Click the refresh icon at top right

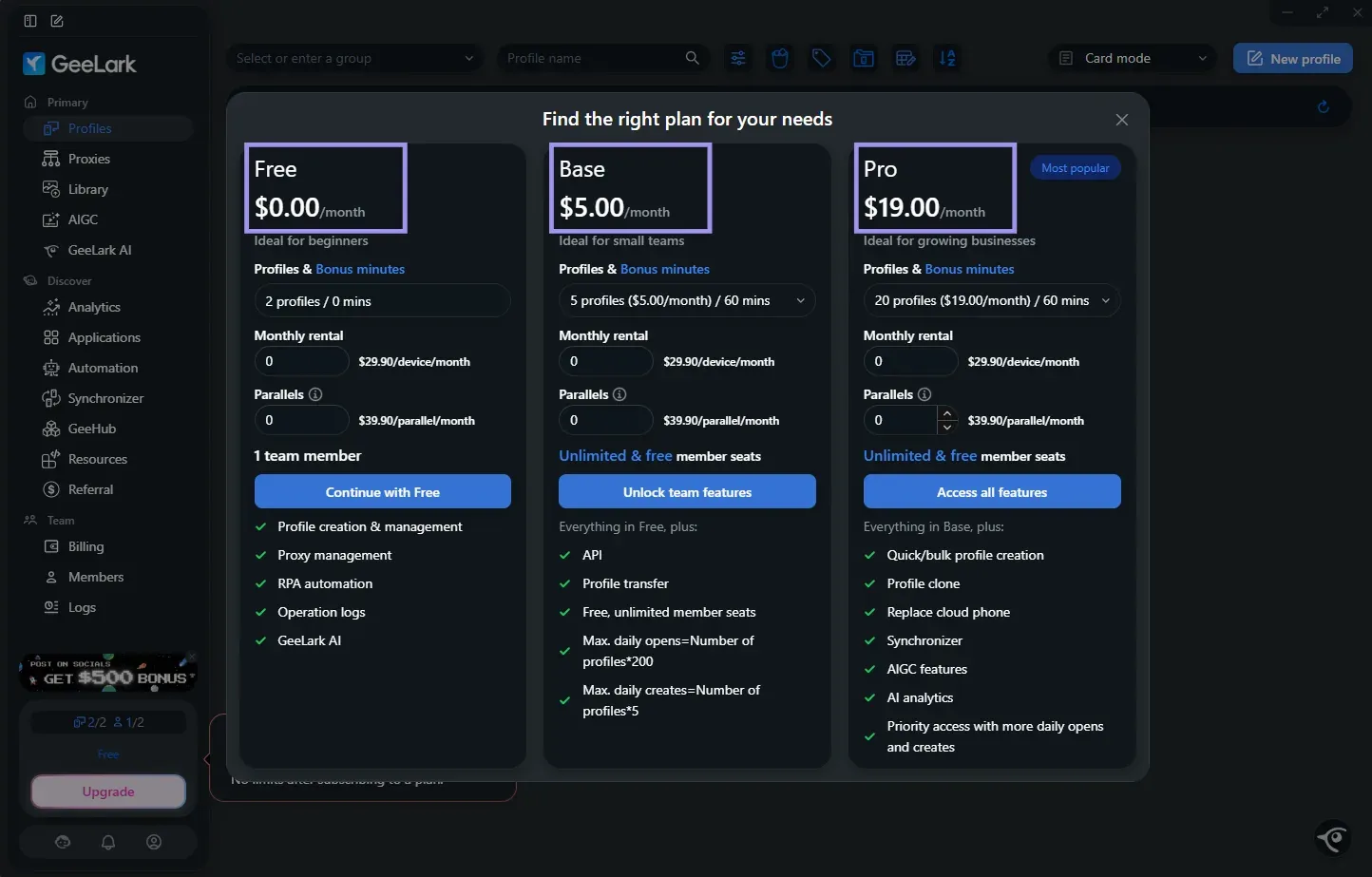pos(1323,106)
